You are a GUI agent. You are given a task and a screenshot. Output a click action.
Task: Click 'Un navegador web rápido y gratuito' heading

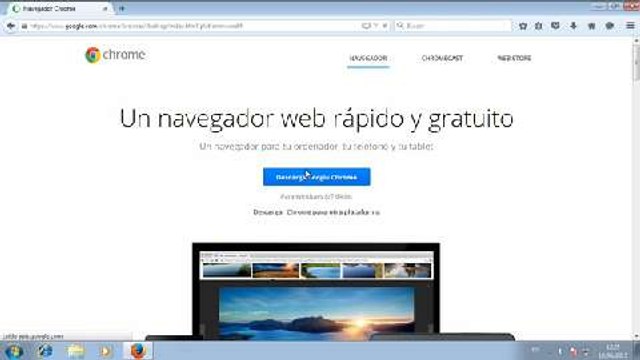click(x=316, y=119)
